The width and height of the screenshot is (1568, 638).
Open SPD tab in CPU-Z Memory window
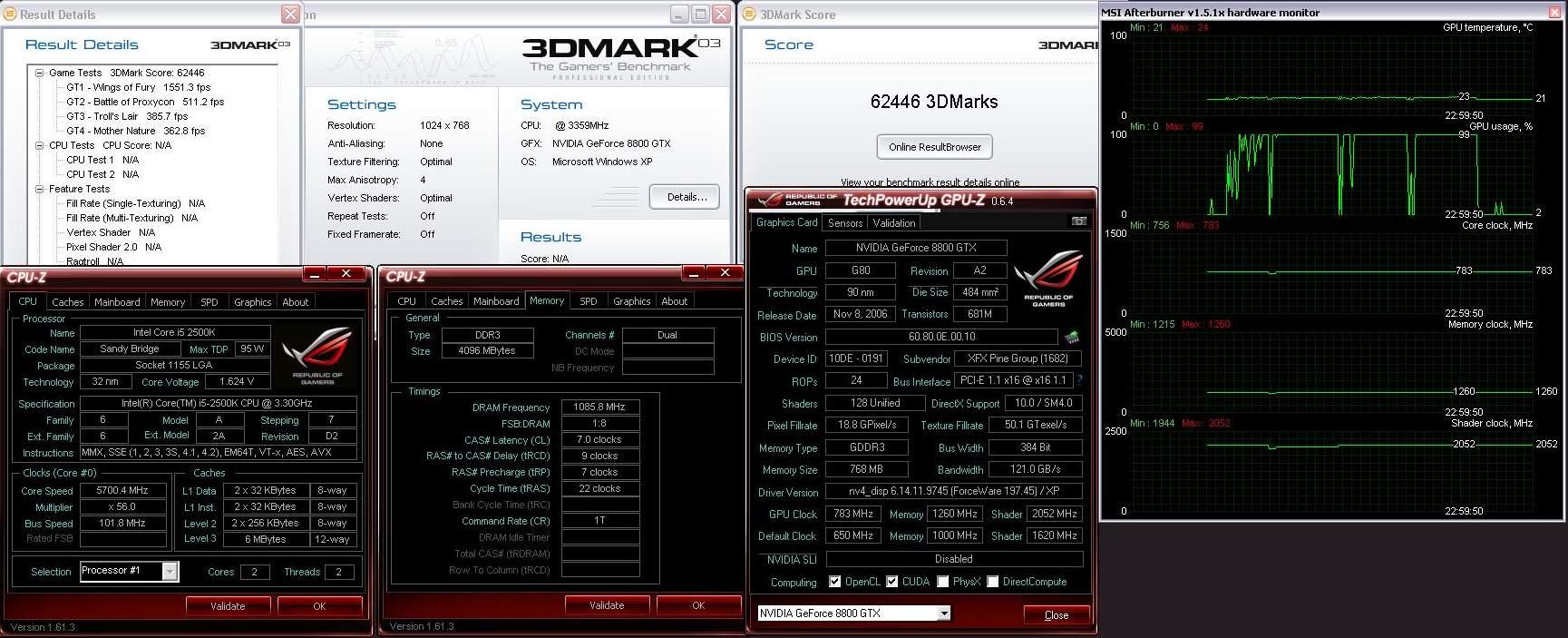[x=589, y=301]
